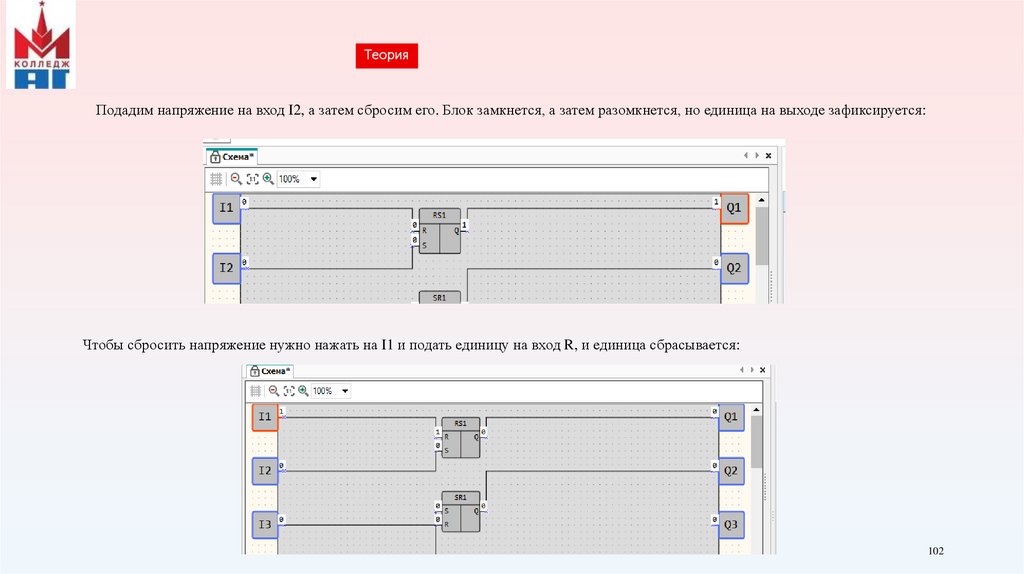Image resolution: width=1024 pixels, height=574 pixels.
Task: Toggle input I2 in the lower schema
Action: (264, 471)
